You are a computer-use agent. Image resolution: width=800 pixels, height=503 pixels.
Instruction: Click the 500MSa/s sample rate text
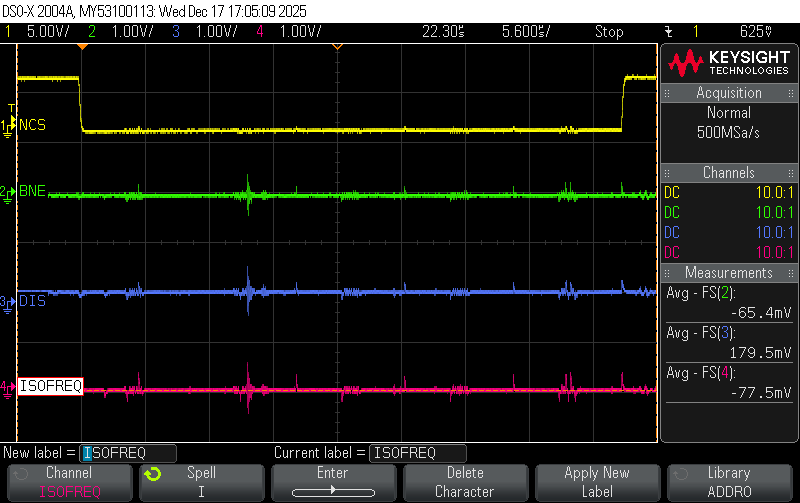point(729,133)
